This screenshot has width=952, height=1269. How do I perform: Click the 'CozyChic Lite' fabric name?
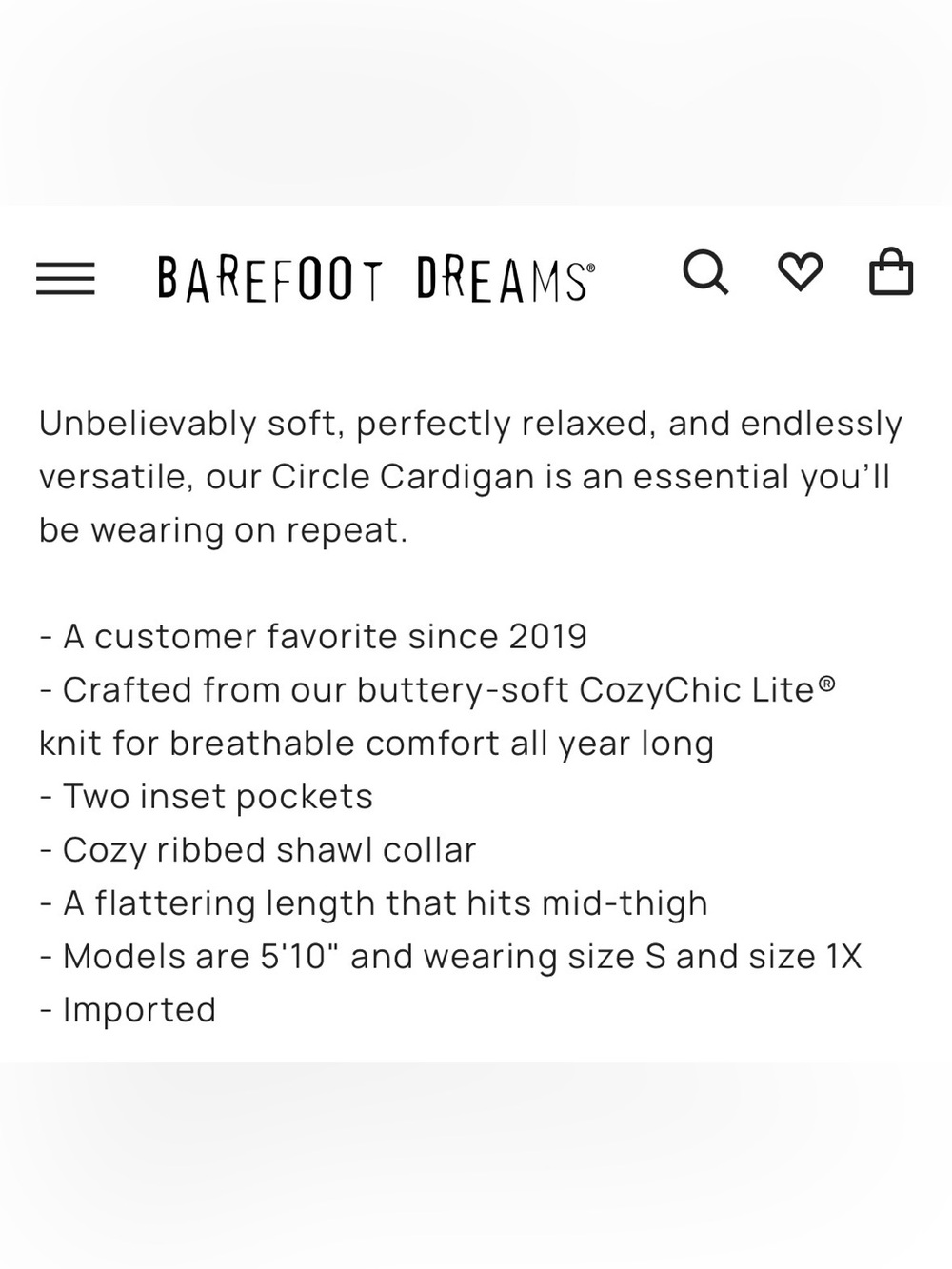pos(697,690)
